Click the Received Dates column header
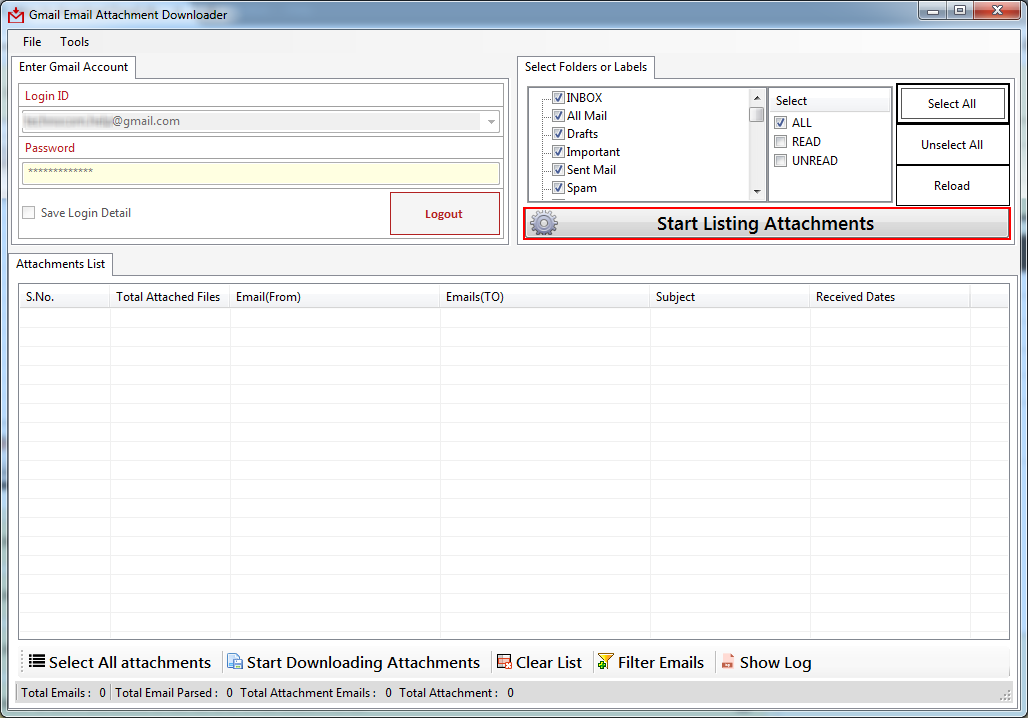 (890, 297)
